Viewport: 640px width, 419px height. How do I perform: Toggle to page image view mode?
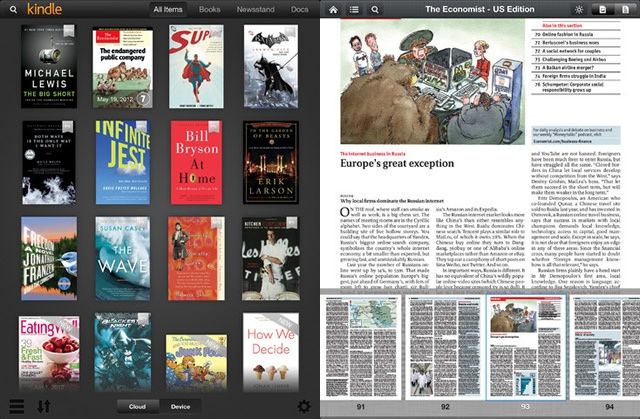tap(602, 9)
